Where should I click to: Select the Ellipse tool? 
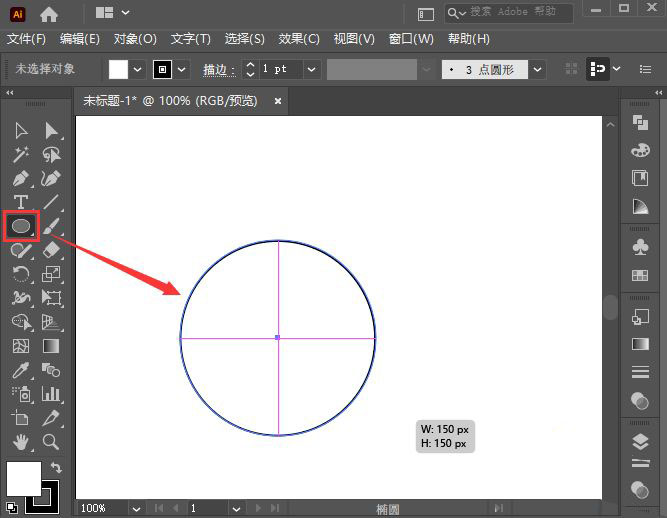coord(21,226)
